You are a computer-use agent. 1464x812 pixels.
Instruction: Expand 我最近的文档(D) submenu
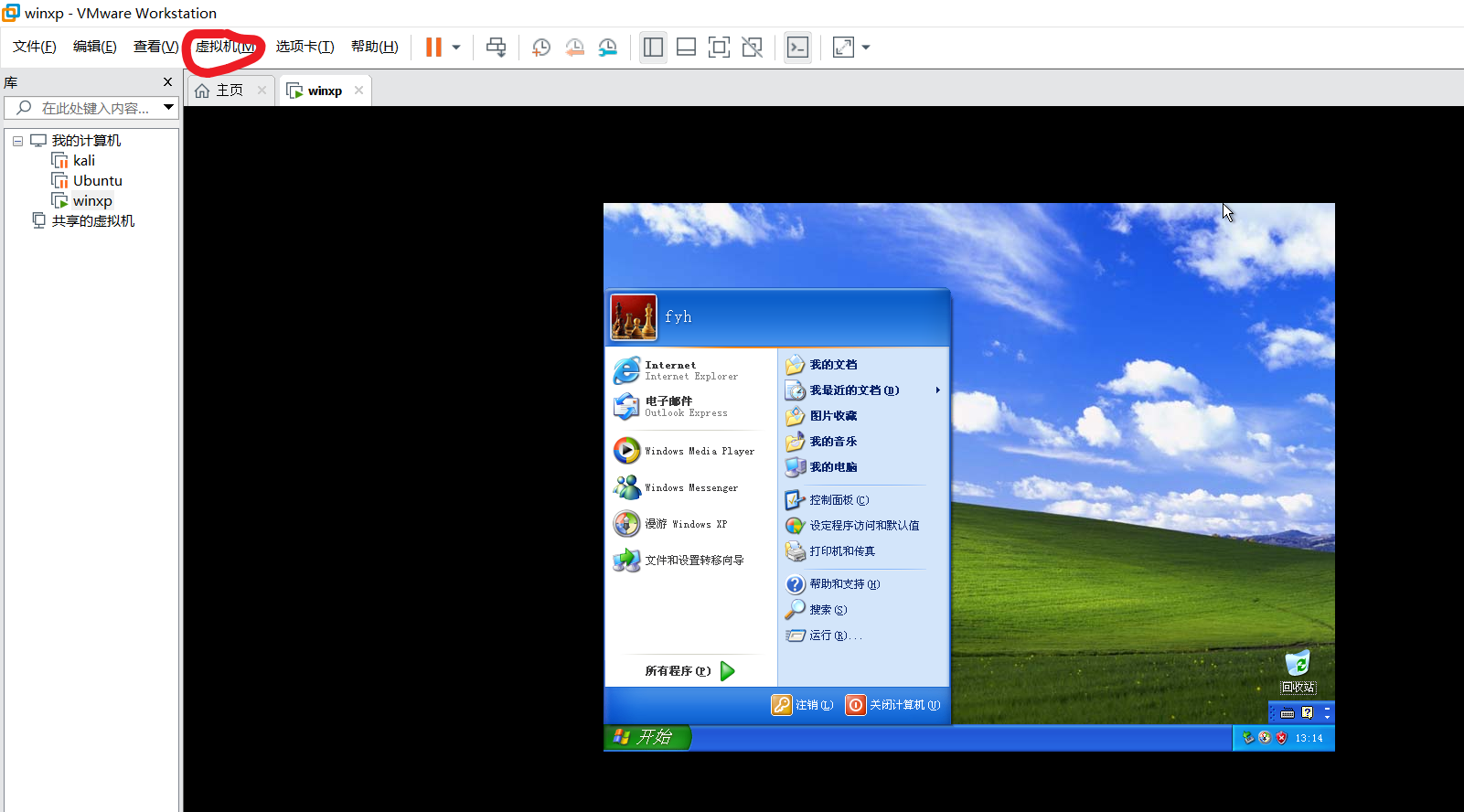(x=863, y=390)
